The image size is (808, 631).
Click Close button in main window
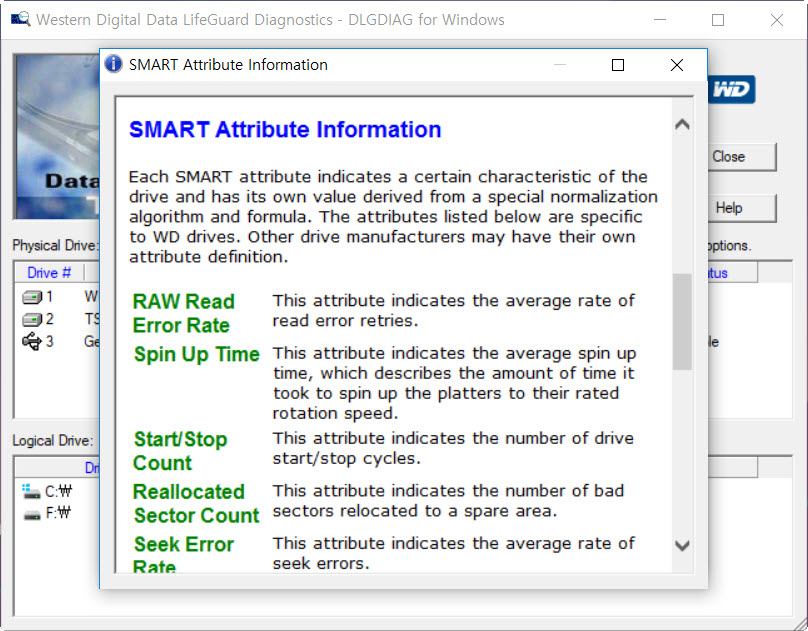tap(742, 157)
